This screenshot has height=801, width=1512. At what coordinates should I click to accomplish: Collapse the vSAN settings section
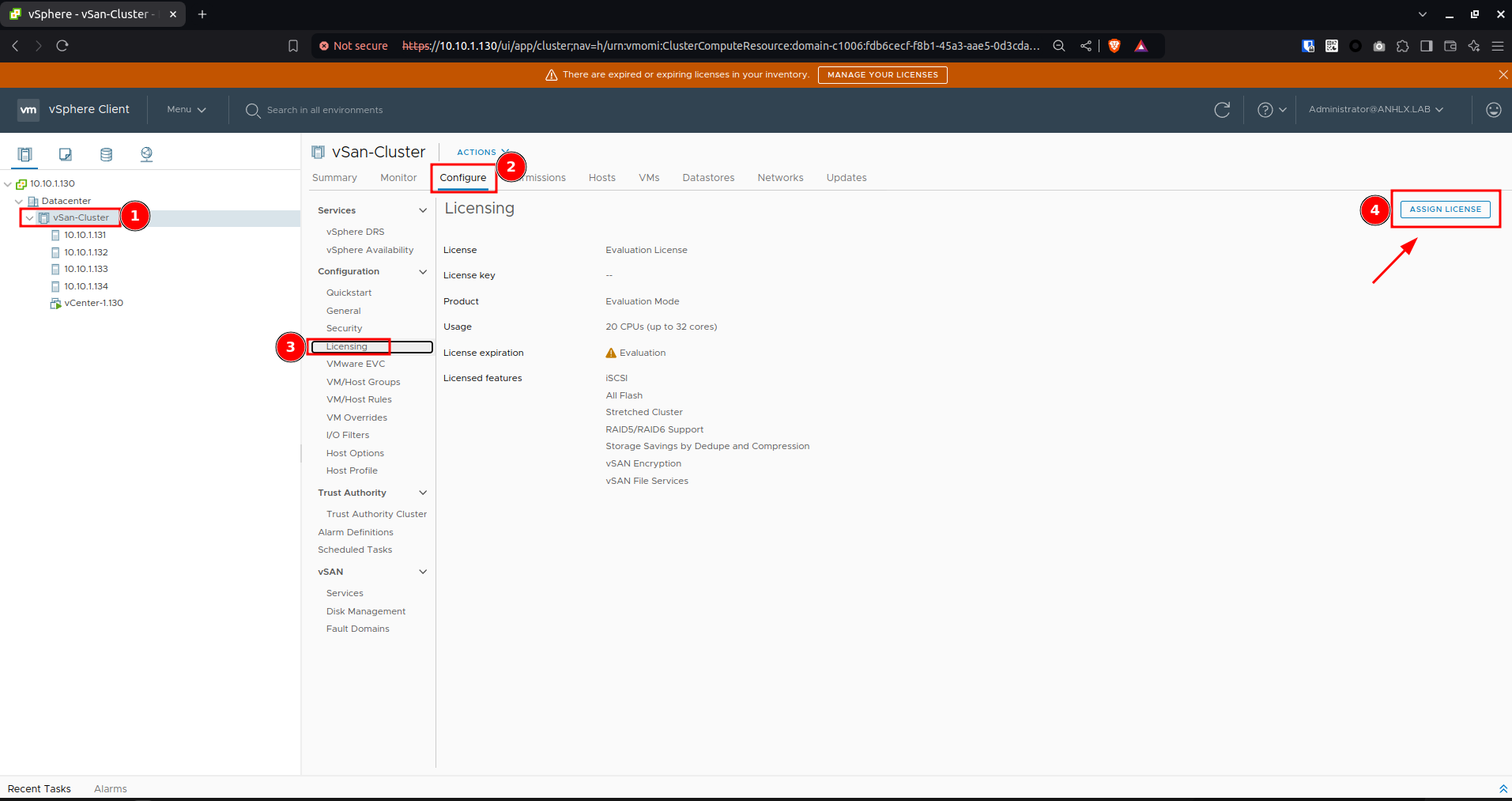tap(423, 572)
